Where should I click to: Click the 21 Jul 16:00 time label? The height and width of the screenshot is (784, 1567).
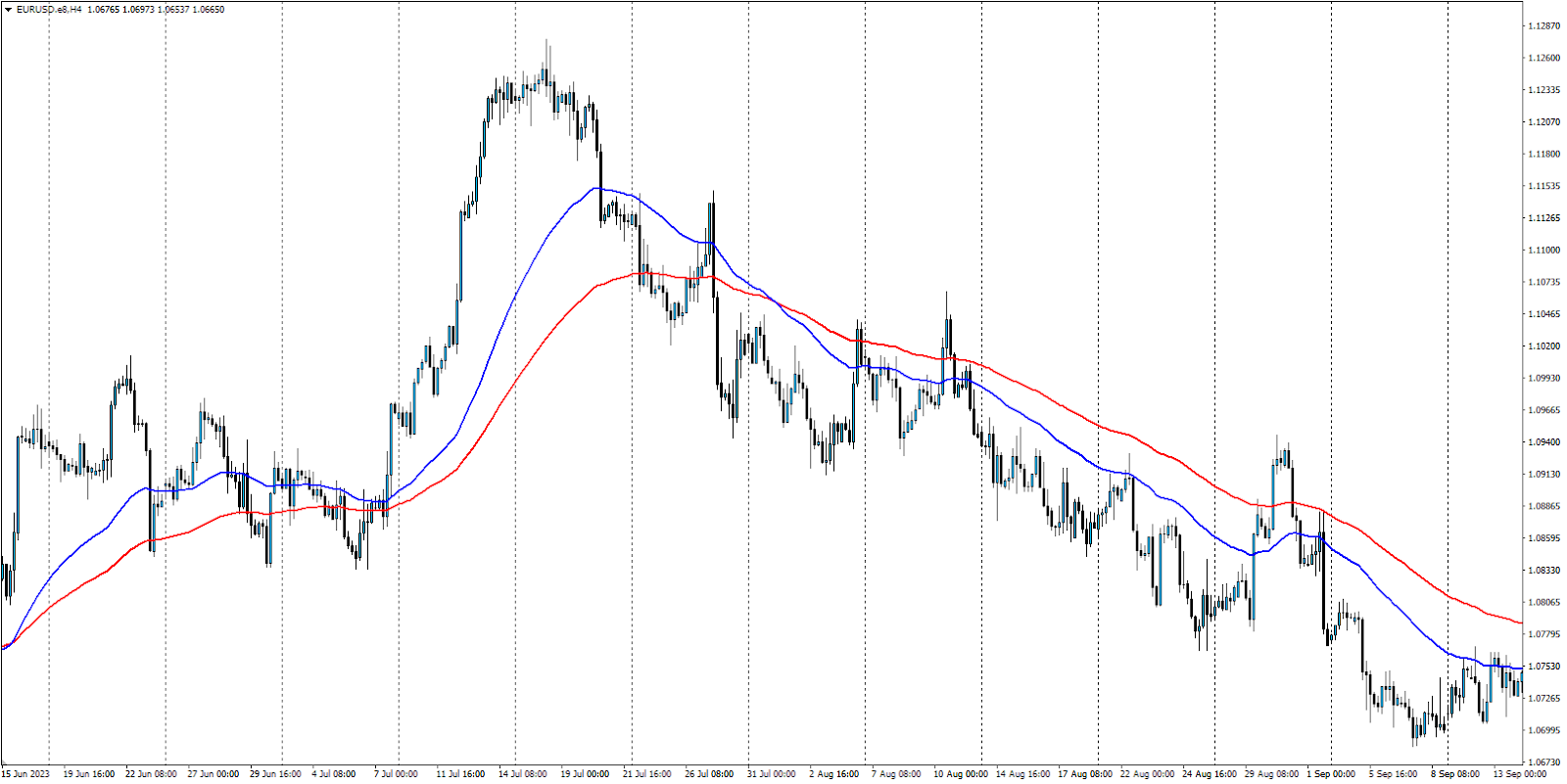pos(647,774)
